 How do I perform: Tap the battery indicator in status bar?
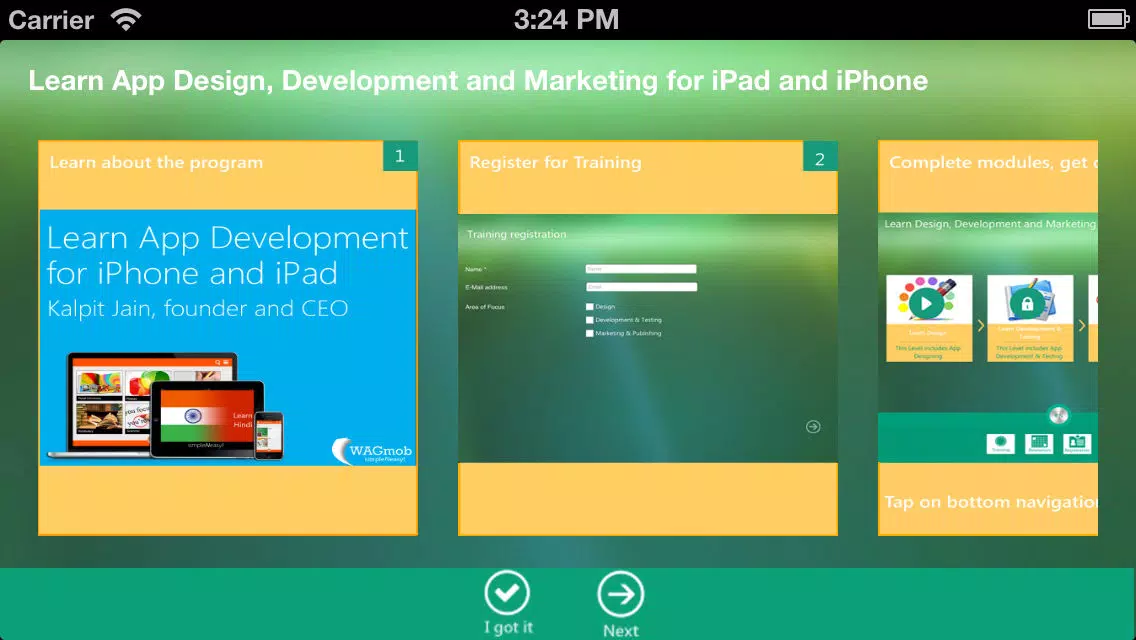coord(1108,19)
